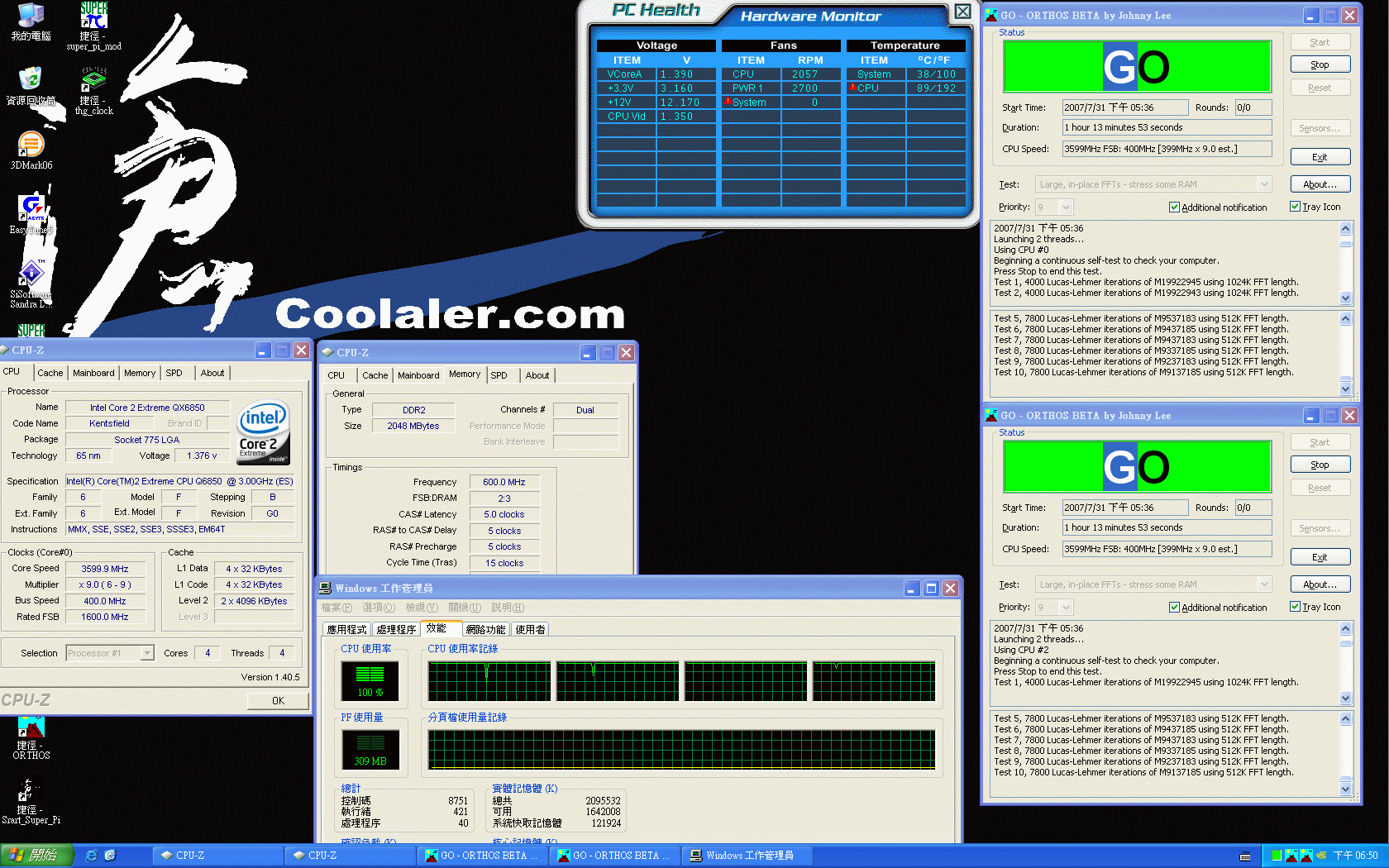The height and width of the screenshot is (868, 1389).
Task: Click upper ORTHOS first log scrollbar down arrow
Action: 1345,298
